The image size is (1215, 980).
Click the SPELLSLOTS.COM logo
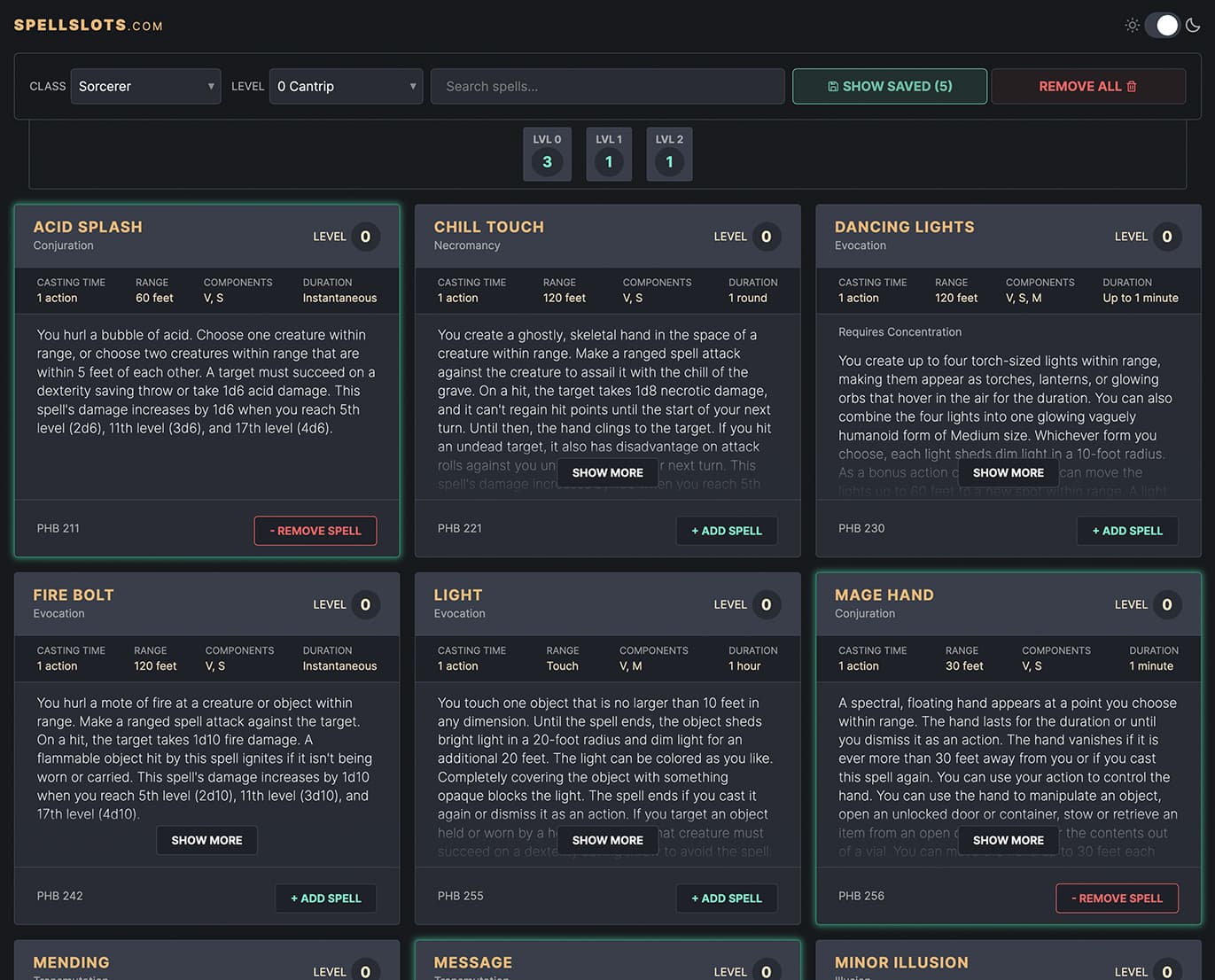click(x=87, y=25)
